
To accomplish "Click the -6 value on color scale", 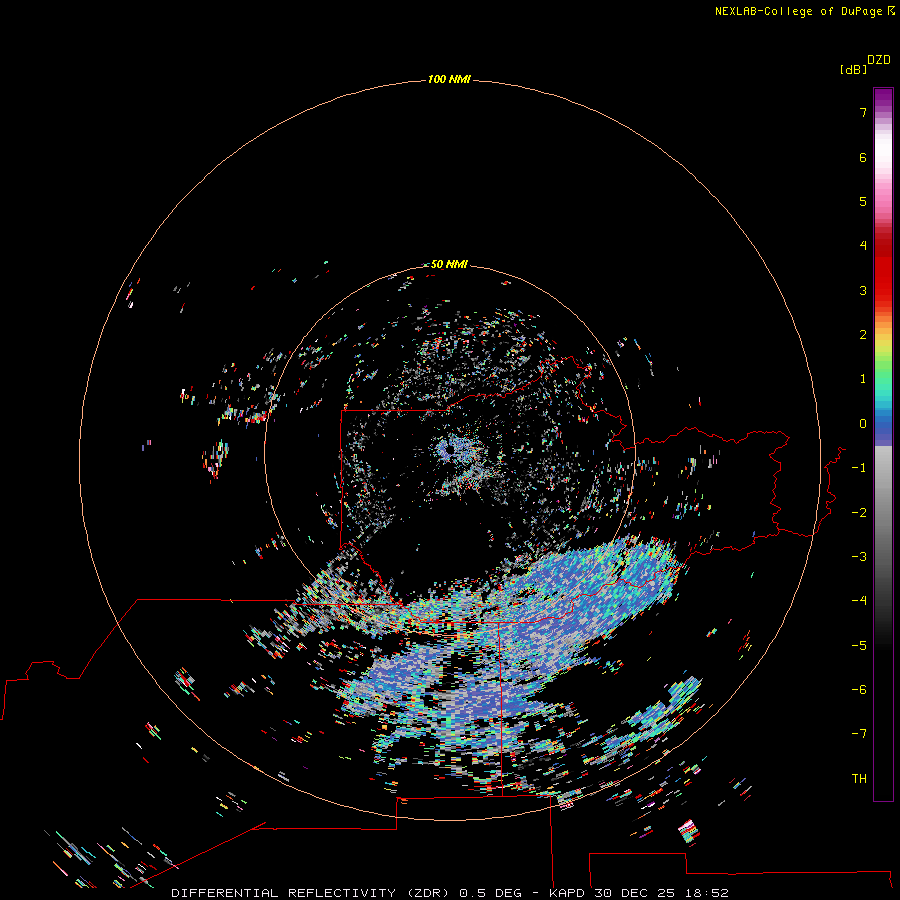I will click(x=859, y=689).
